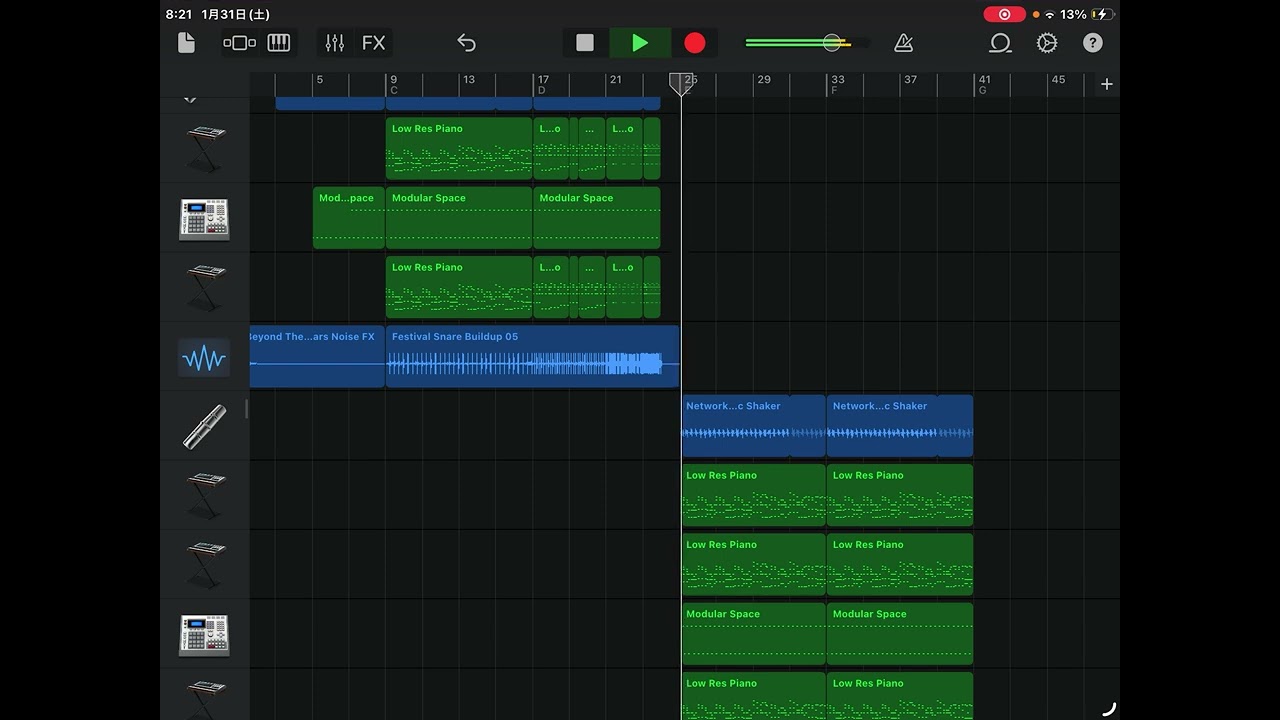1280x720 pixels.
Task: Select Network...c Shaker region starting at bar 25
Action: click(x=754, y=426)
